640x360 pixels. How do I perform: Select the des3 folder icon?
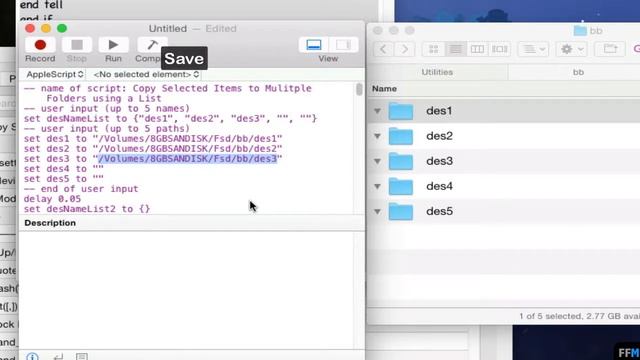tap(400, 162)
